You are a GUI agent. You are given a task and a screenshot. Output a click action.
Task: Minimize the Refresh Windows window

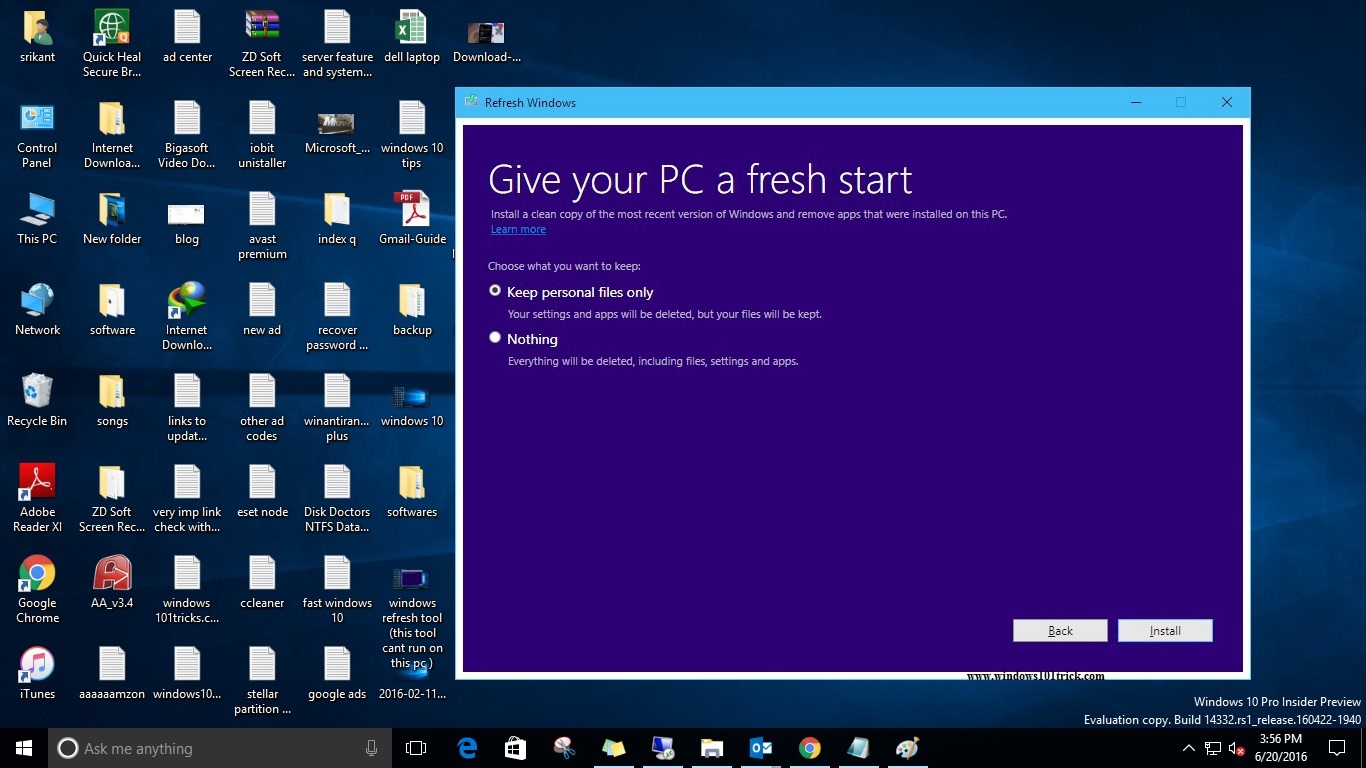point(1136,102)
